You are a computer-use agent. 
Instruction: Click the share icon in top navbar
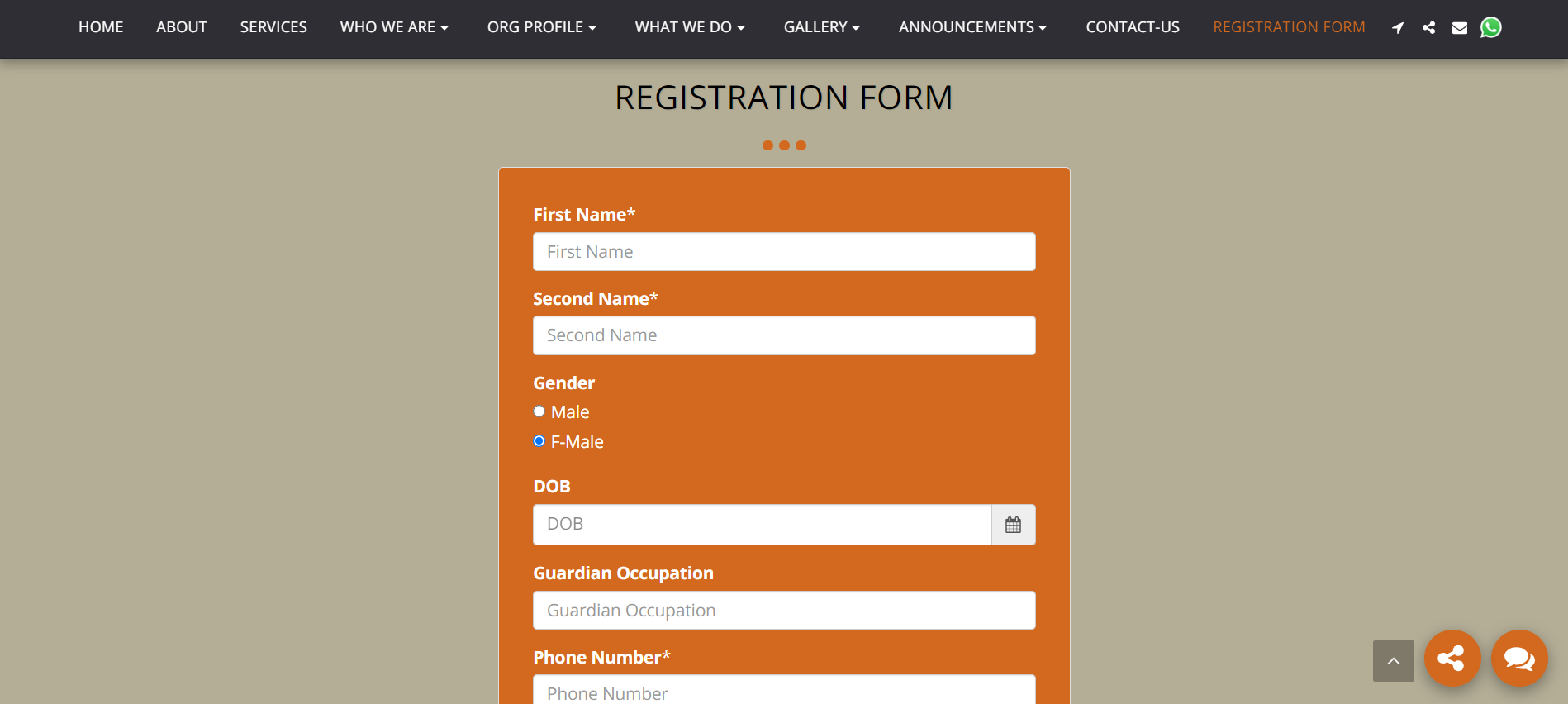point(1428,28)
